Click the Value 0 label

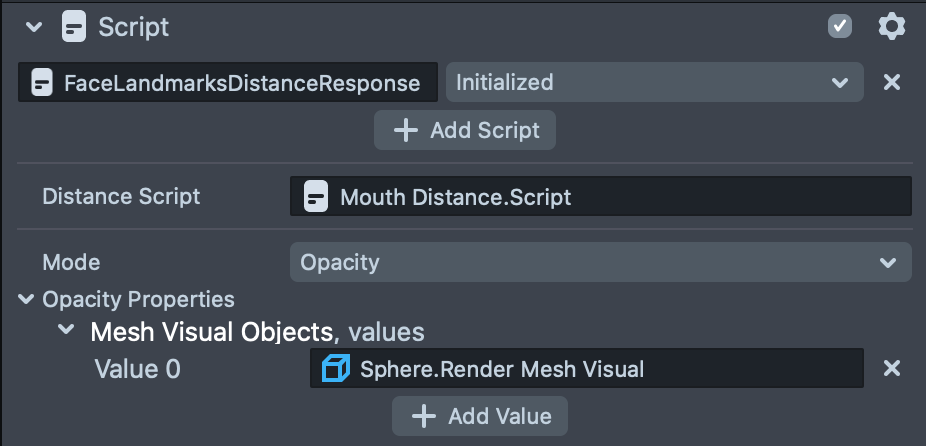pos(137,369)
